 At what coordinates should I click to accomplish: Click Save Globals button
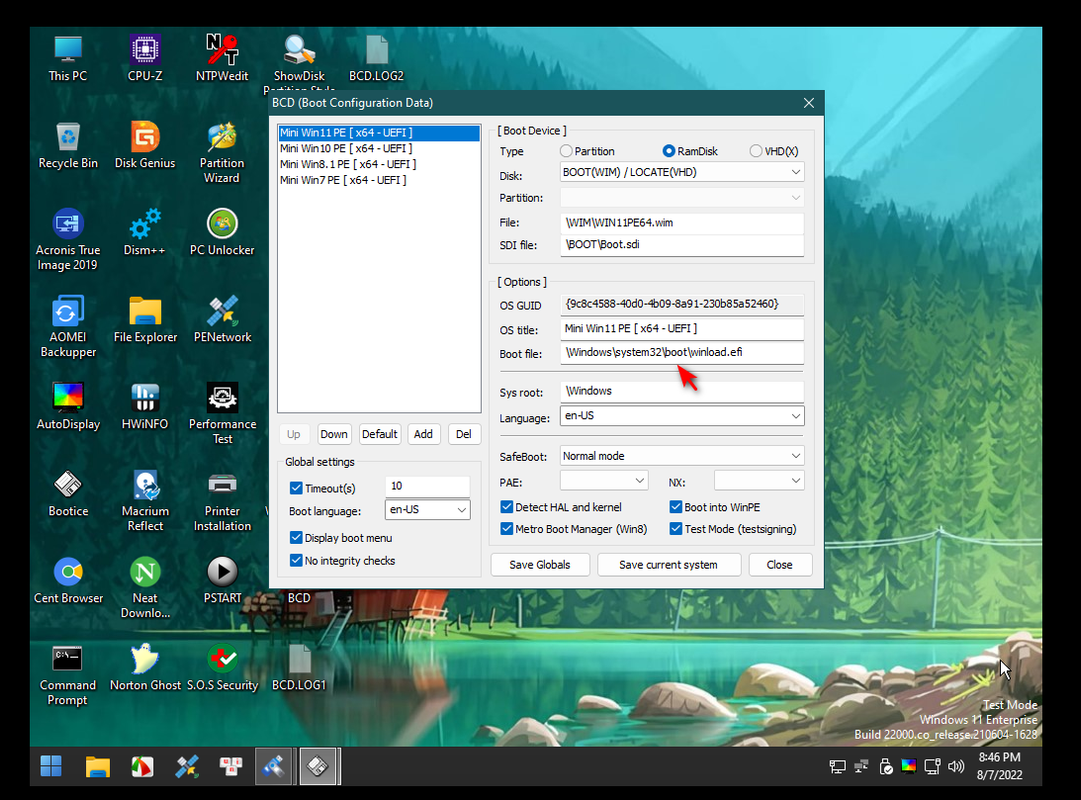click(540, 565)
